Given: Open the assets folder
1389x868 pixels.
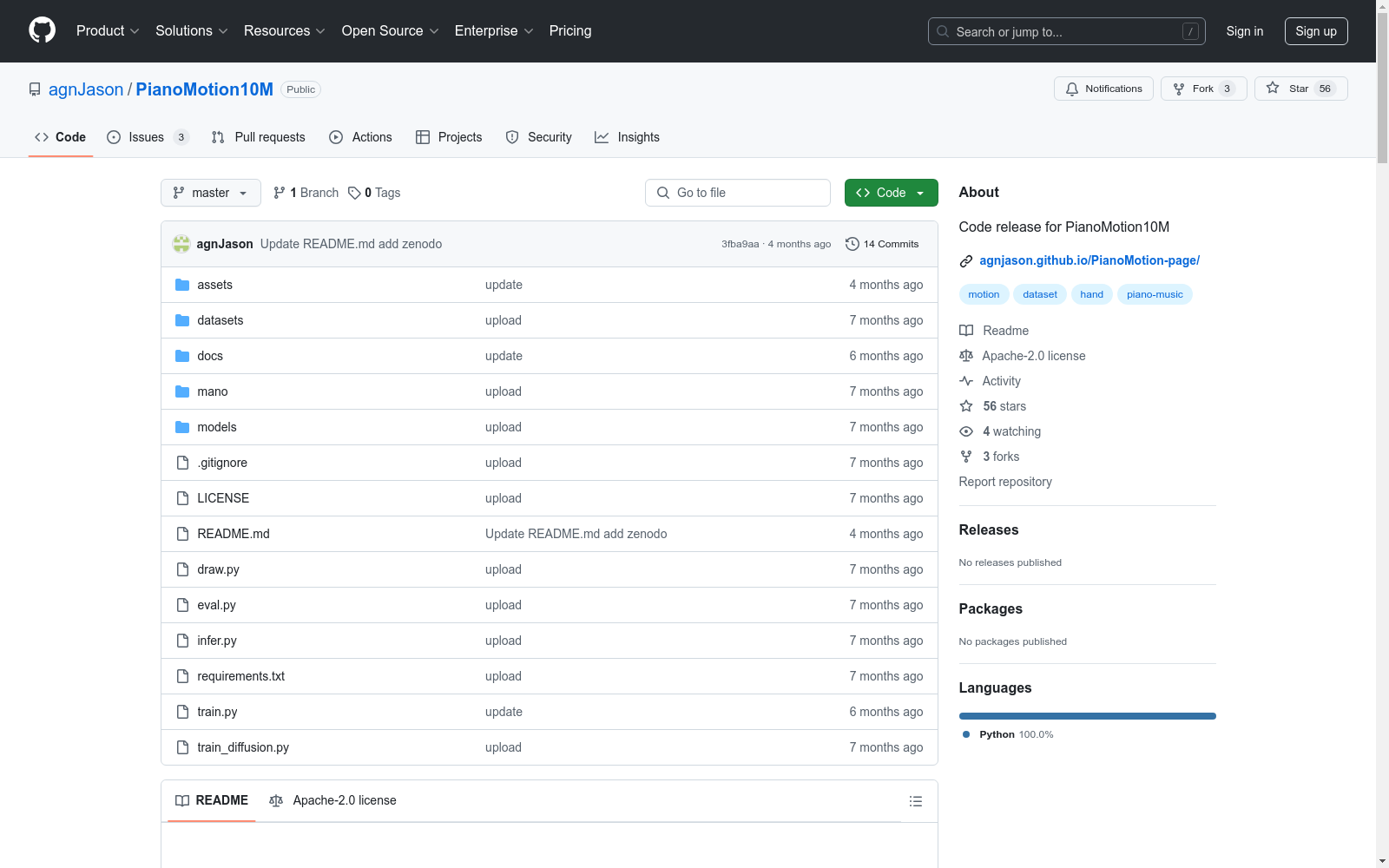Looking at the screenshot, I should (214, 285).
